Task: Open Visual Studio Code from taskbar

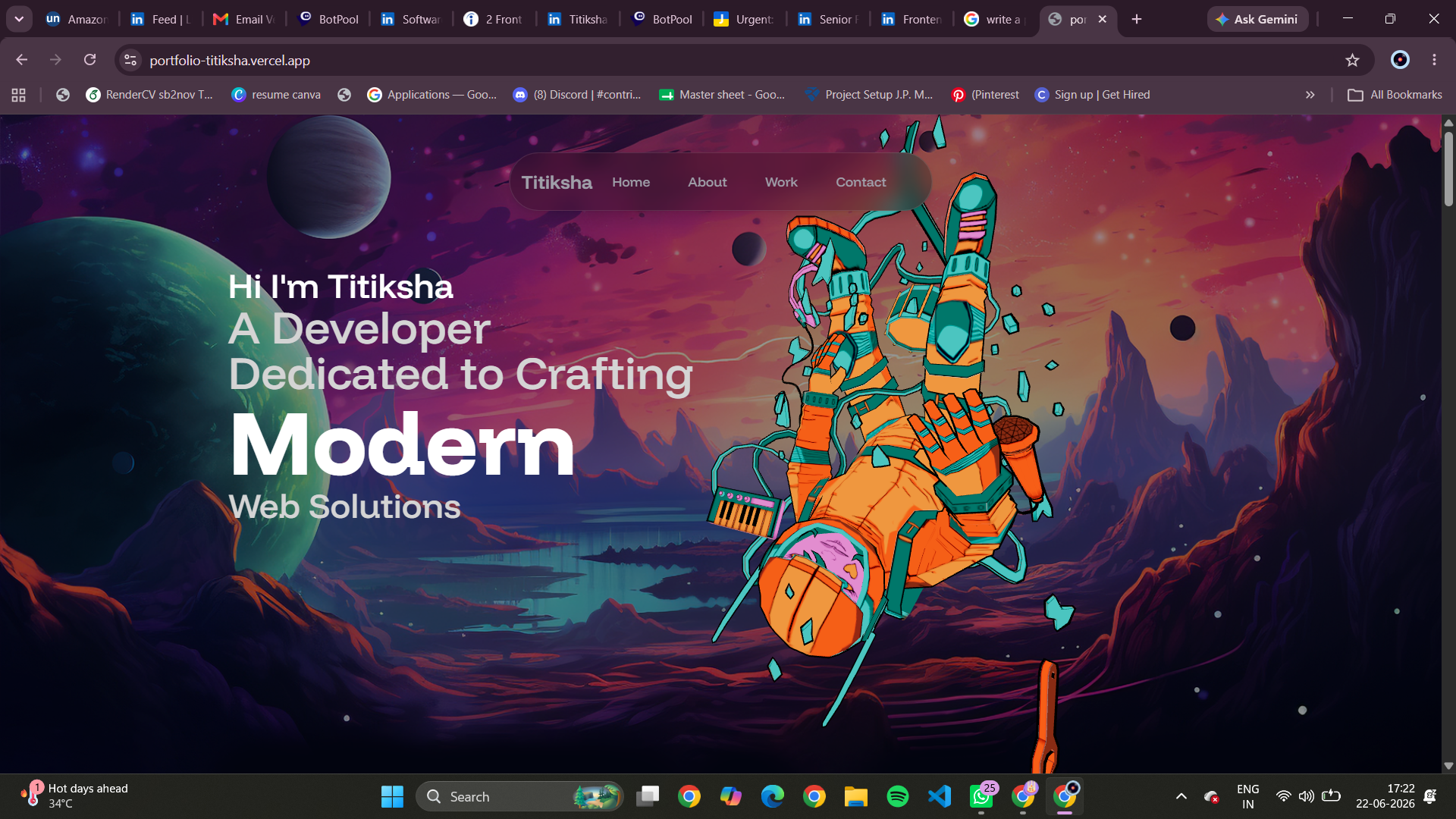Action: click(x=940, y=796)
